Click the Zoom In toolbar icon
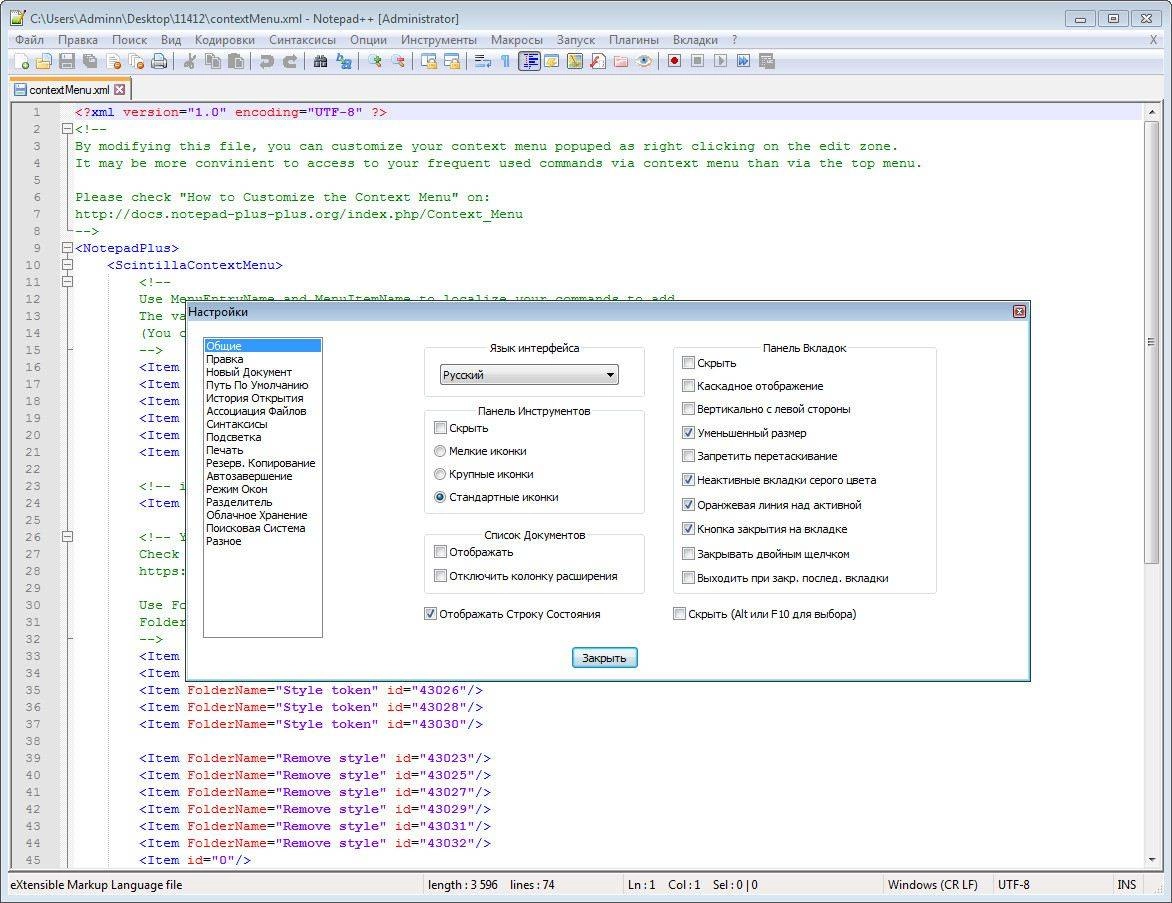 pyautogui.click(x=374, y=61)
